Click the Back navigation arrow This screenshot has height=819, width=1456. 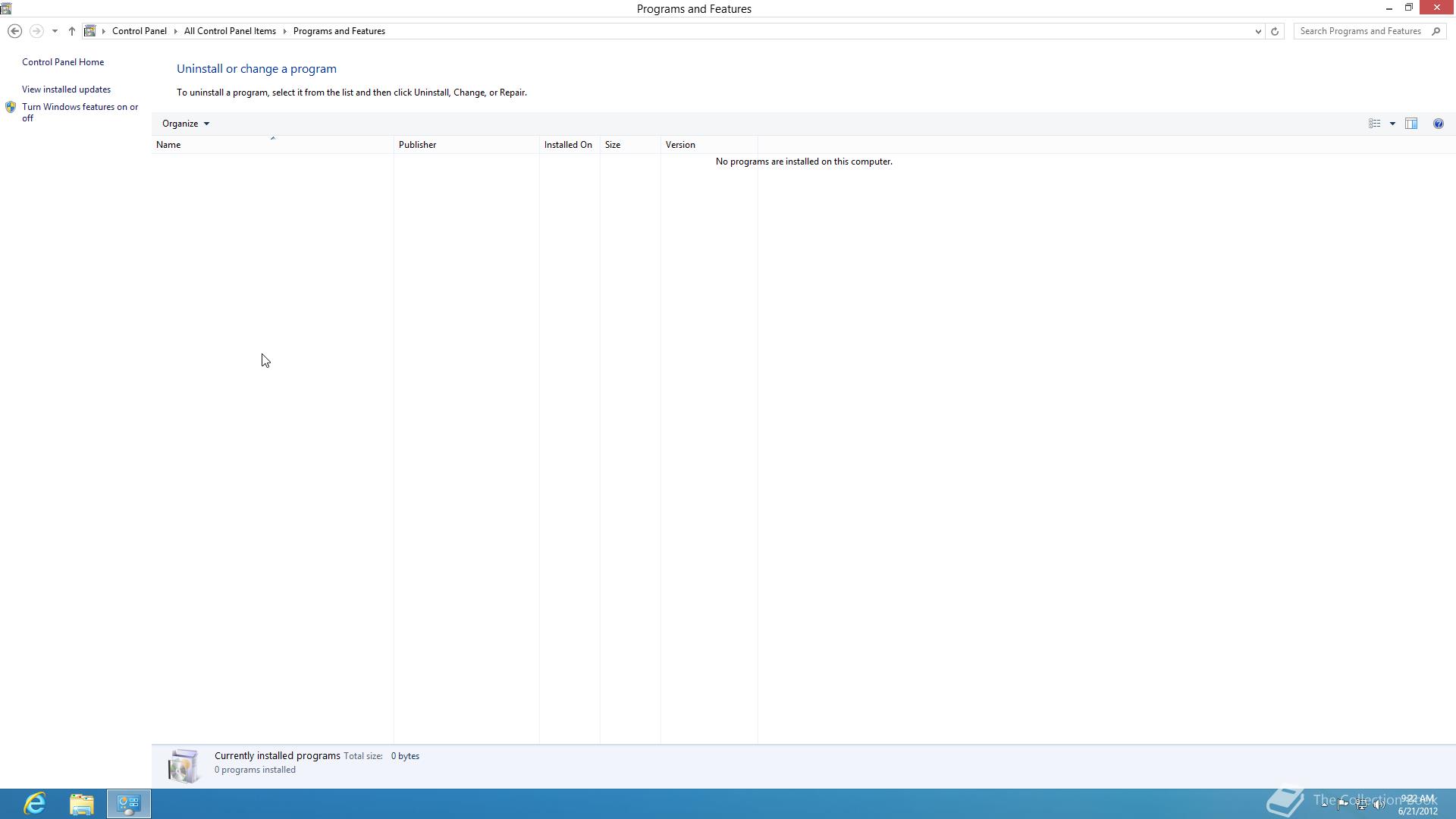coord(14,31)
